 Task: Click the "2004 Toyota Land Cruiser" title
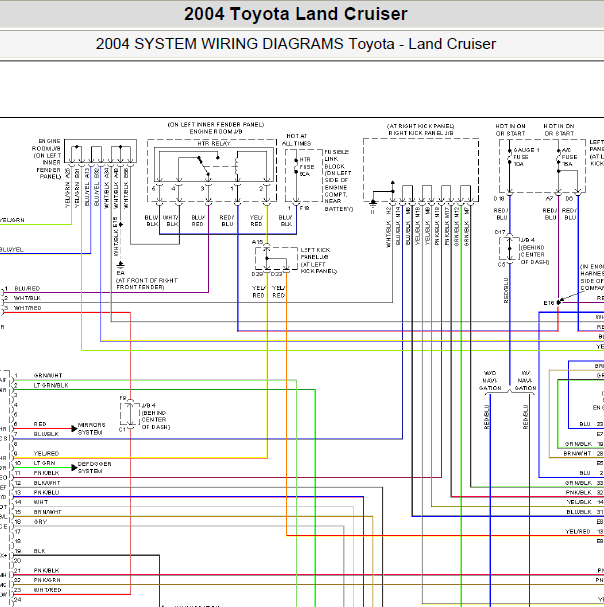pyautogui.click(x=295, y=14)
